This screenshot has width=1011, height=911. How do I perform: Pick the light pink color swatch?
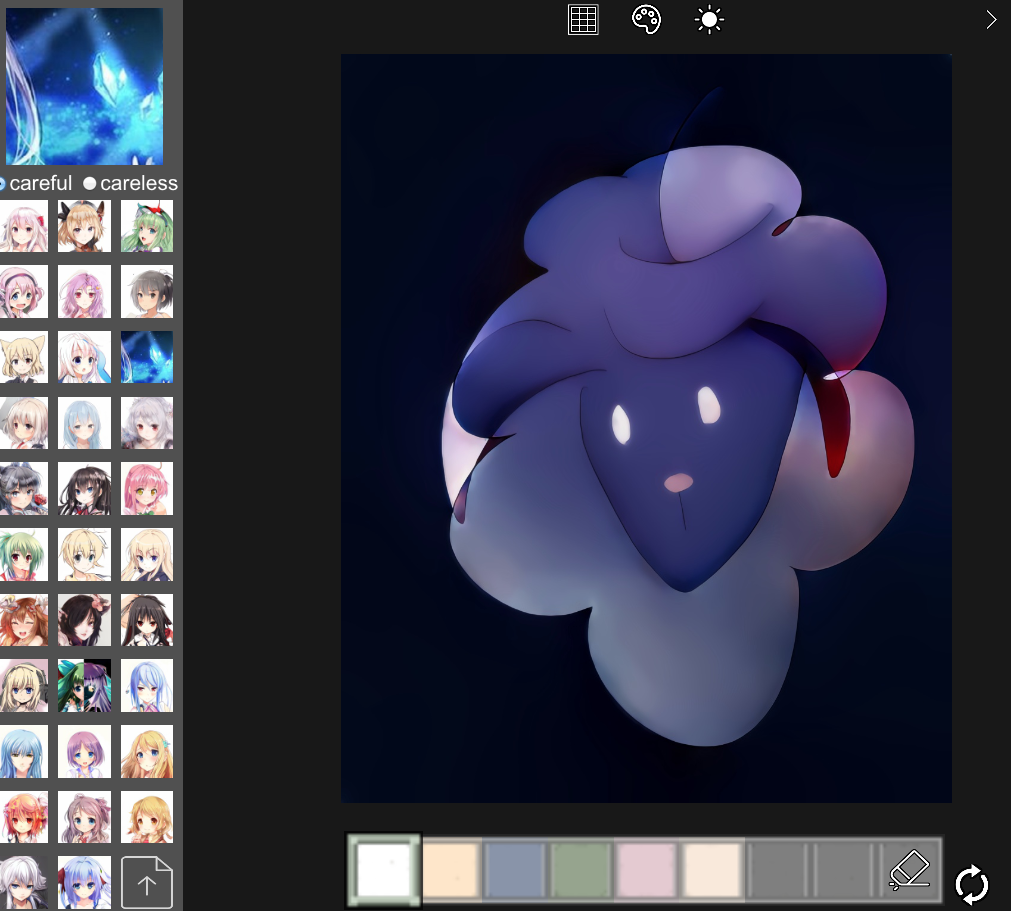coord(646,870)
